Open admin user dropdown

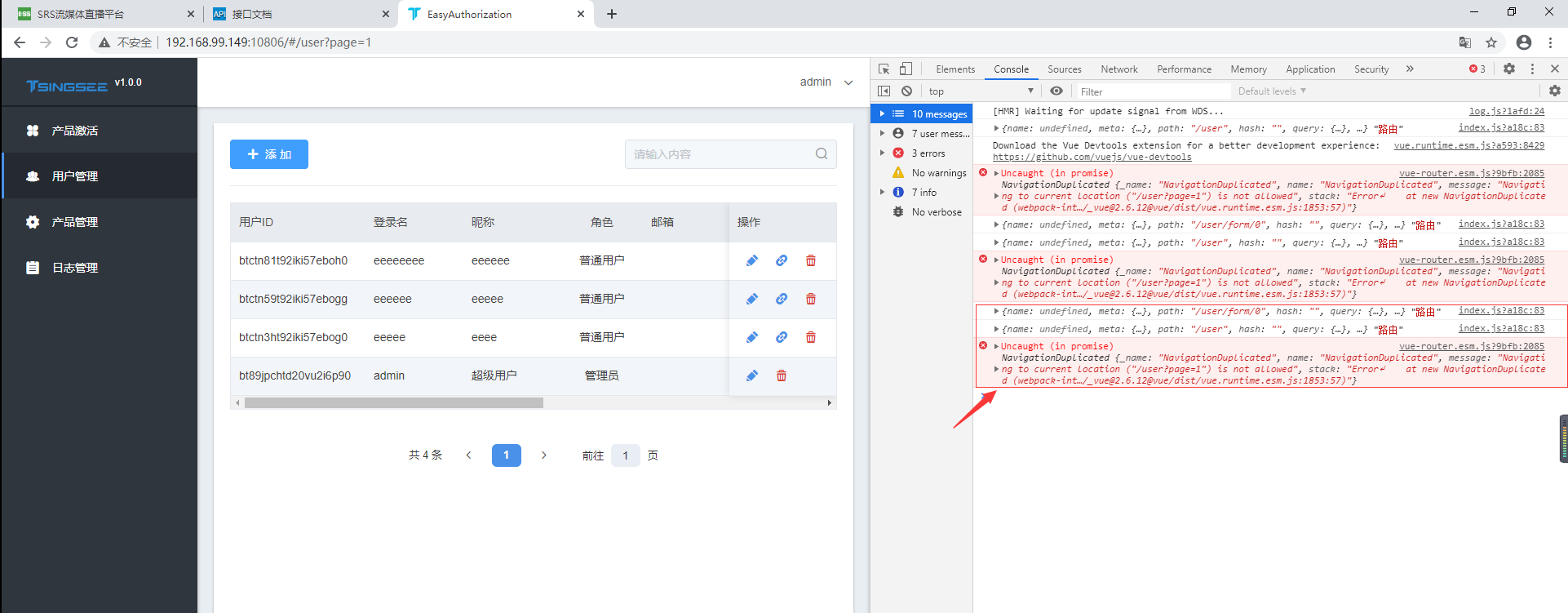(x=826, y=82)
